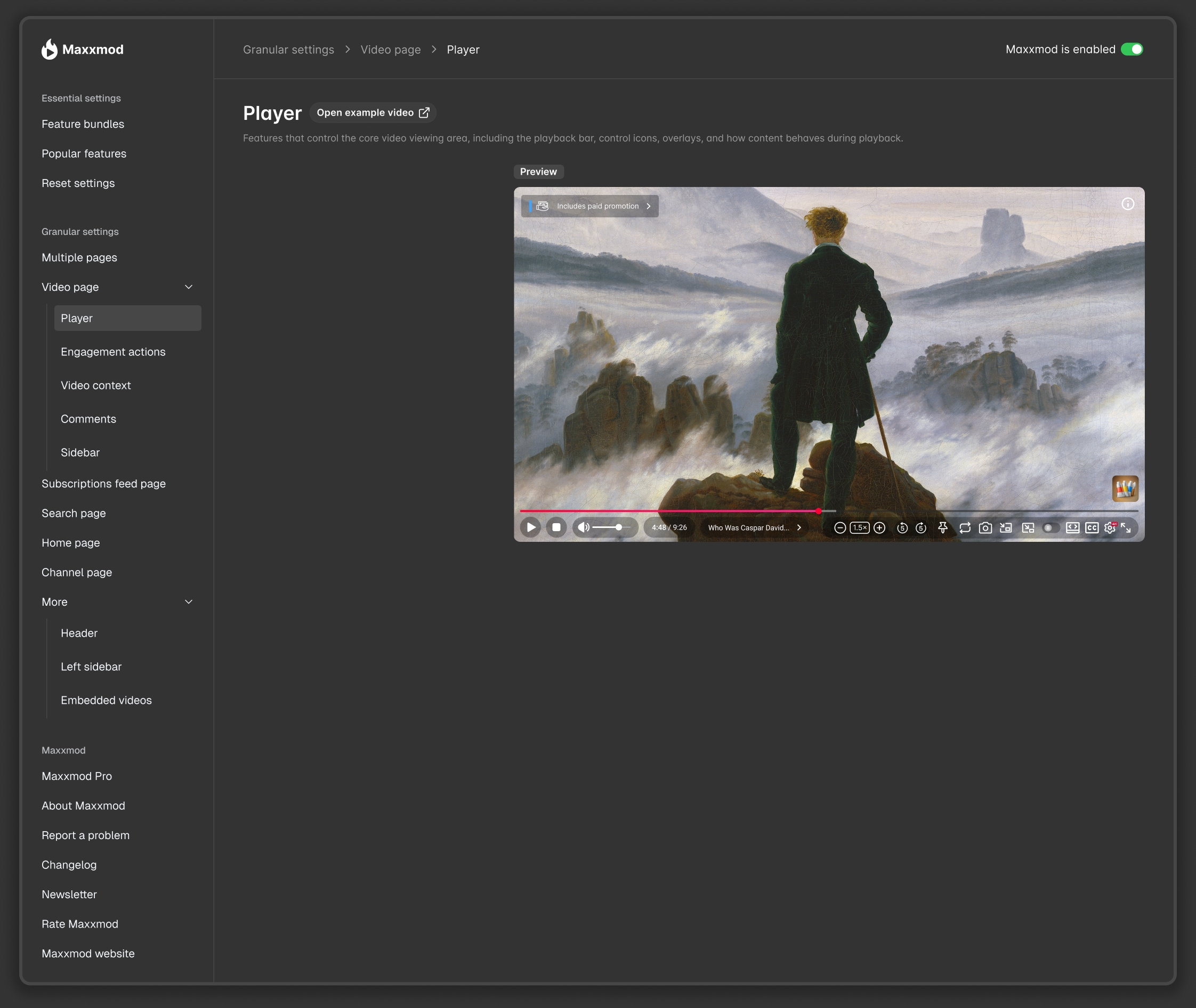Open Maxxmod website link
1196x1008 pixels.
88,954
